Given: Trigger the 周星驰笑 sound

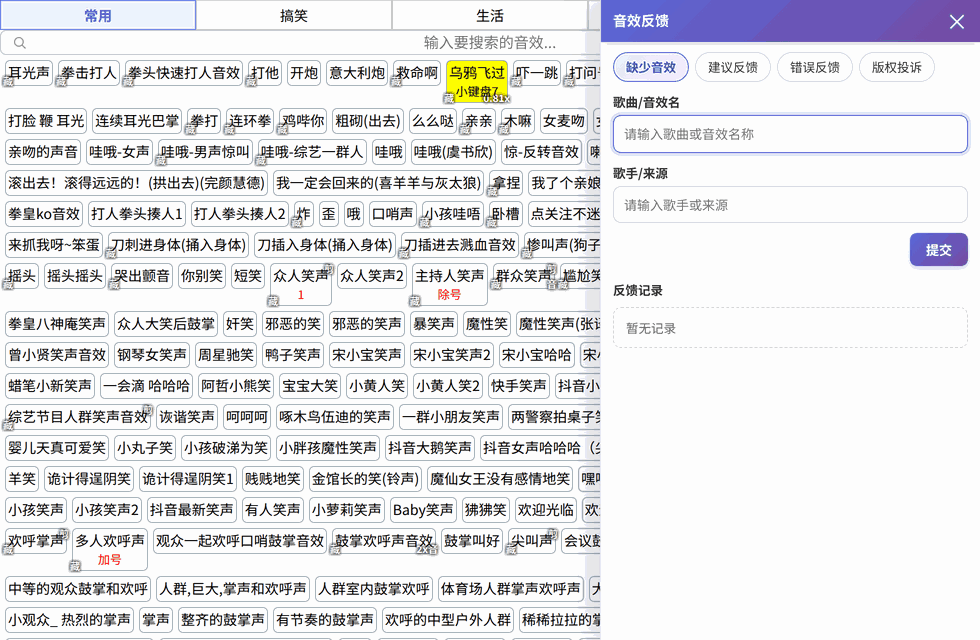Looking at the screenshot, I should (x=226, y=355).
